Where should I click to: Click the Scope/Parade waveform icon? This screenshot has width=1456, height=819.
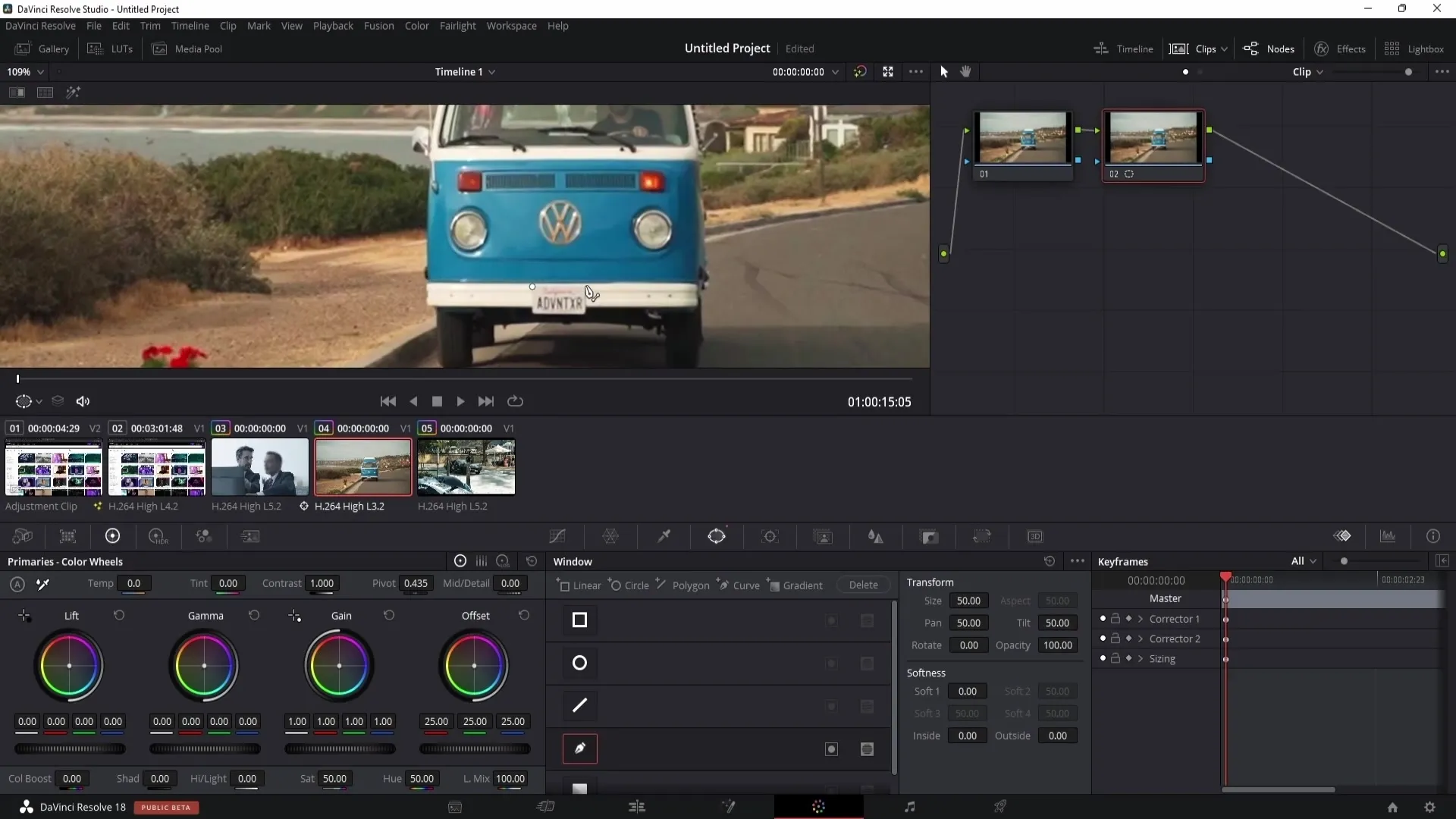(1390, 537)
